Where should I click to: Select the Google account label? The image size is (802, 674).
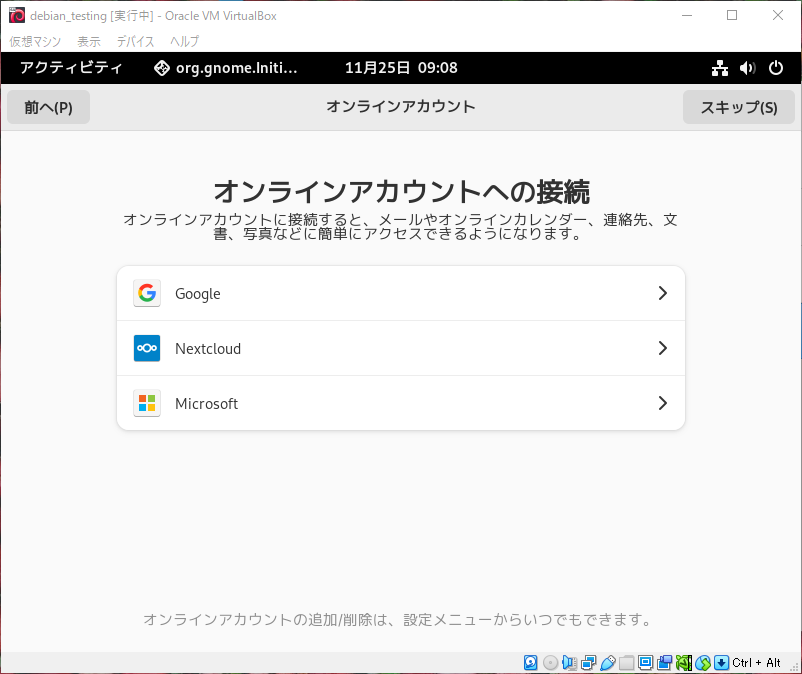coord(198,294)
